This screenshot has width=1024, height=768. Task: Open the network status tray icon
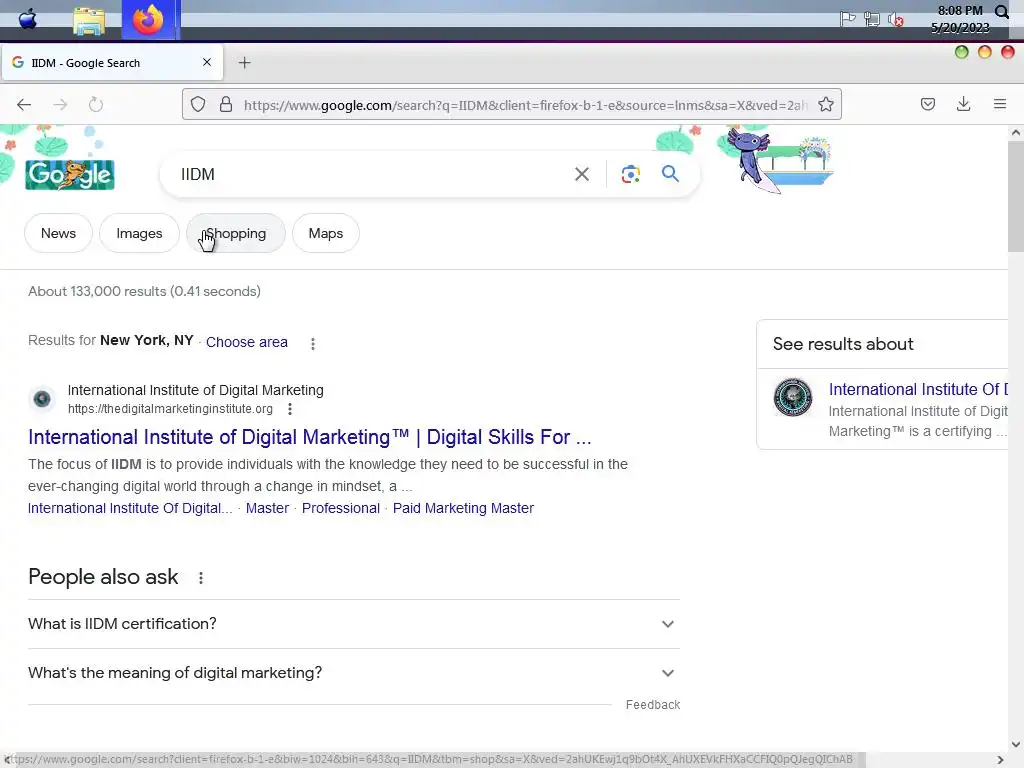tap(872, 19)
